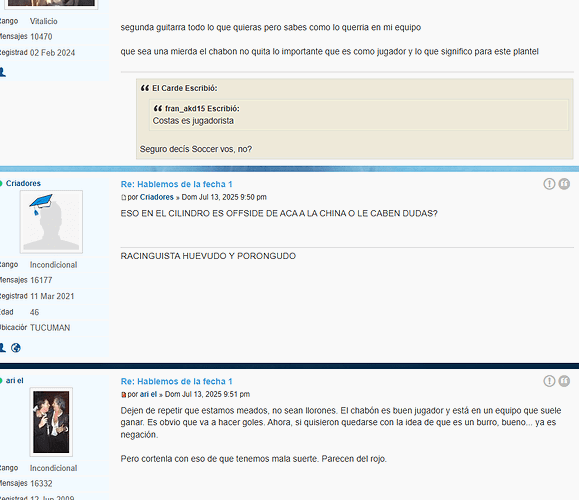Click the post icon before 'por Criadores'
This screenshot has width=579, height=500.
click(x=123, y=198)
